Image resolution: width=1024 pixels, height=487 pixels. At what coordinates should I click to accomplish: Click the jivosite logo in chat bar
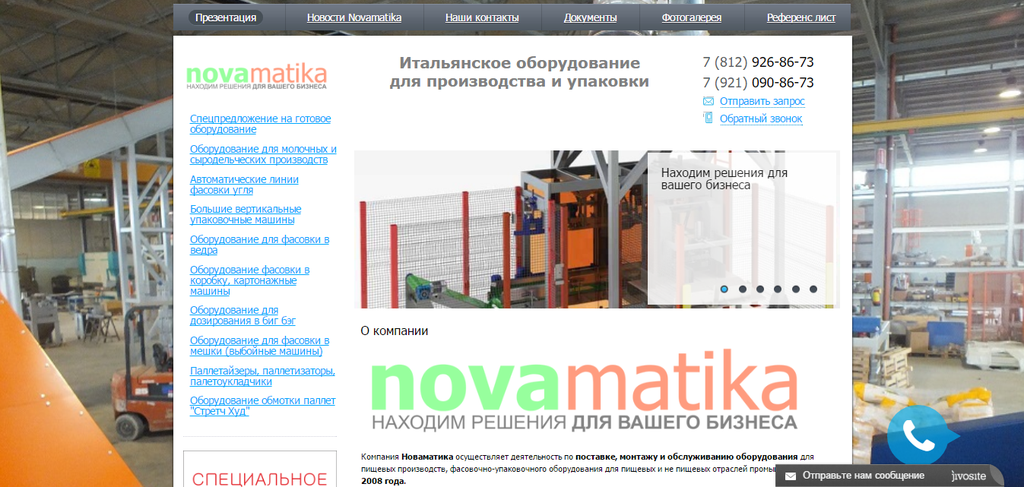click(967, 475)
